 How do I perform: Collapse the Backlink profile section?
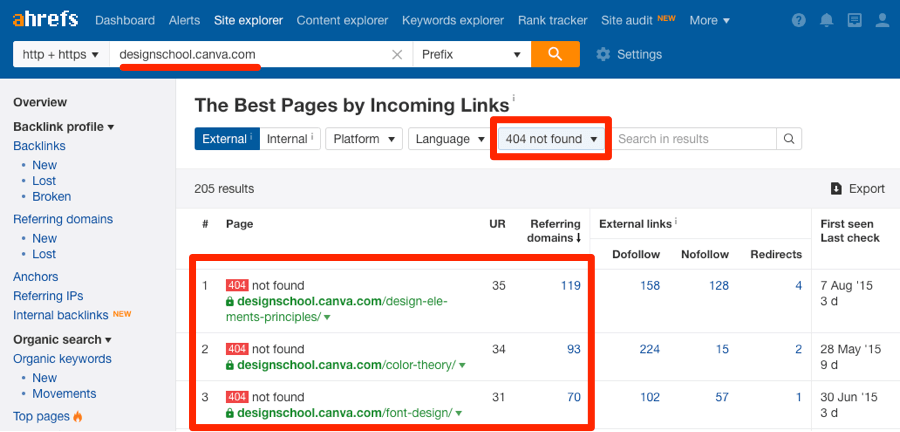point(63,127)
